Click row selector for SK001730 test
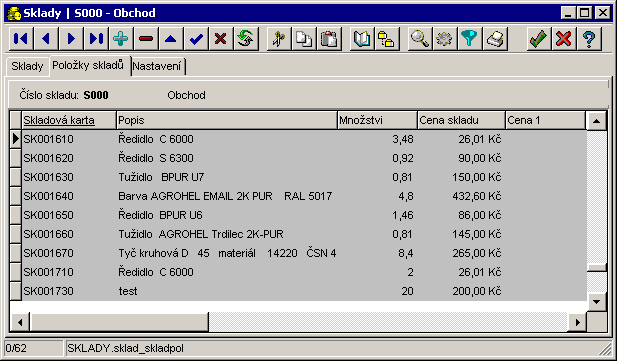617x361 pixels. click(16, 291)
